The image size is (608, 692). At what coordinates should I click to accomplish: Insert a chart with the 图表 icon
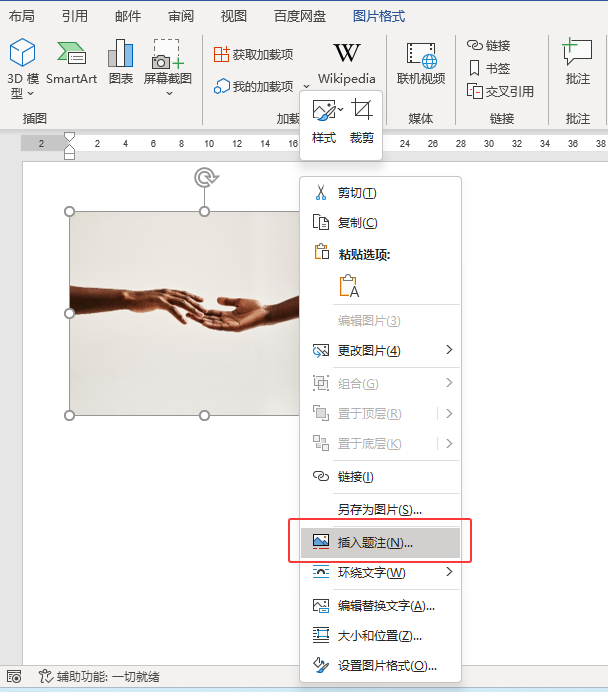pos(121,62)
